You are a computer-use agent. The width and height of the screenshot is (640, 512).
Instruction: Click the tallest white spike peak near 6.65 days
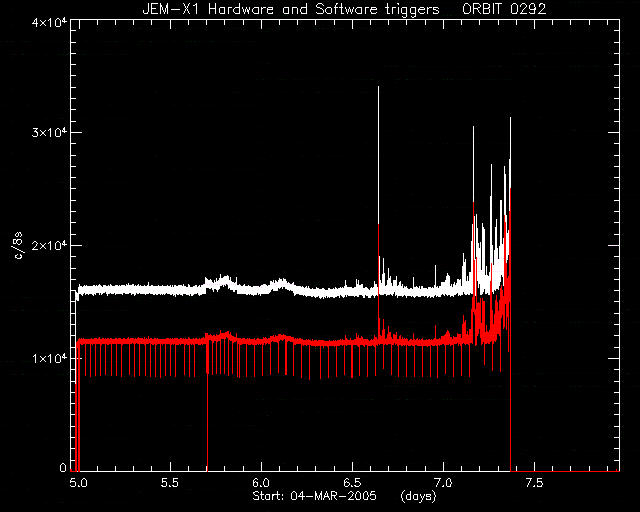[x=378, y=87]
